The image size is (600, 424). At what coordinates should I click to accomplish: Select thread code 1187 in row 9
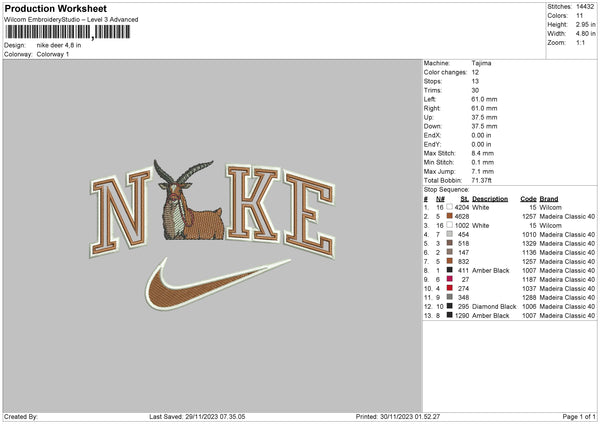coord(529,279)
